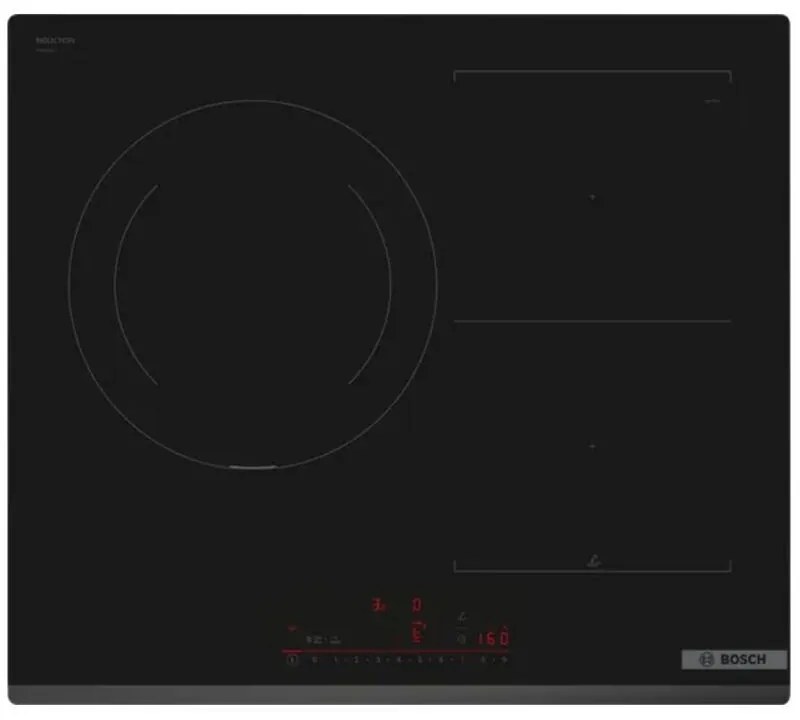The width and height of the screenshot is (800, 720).
Task: Click the Induction label in top-left corner
Action: click(55, 40)
